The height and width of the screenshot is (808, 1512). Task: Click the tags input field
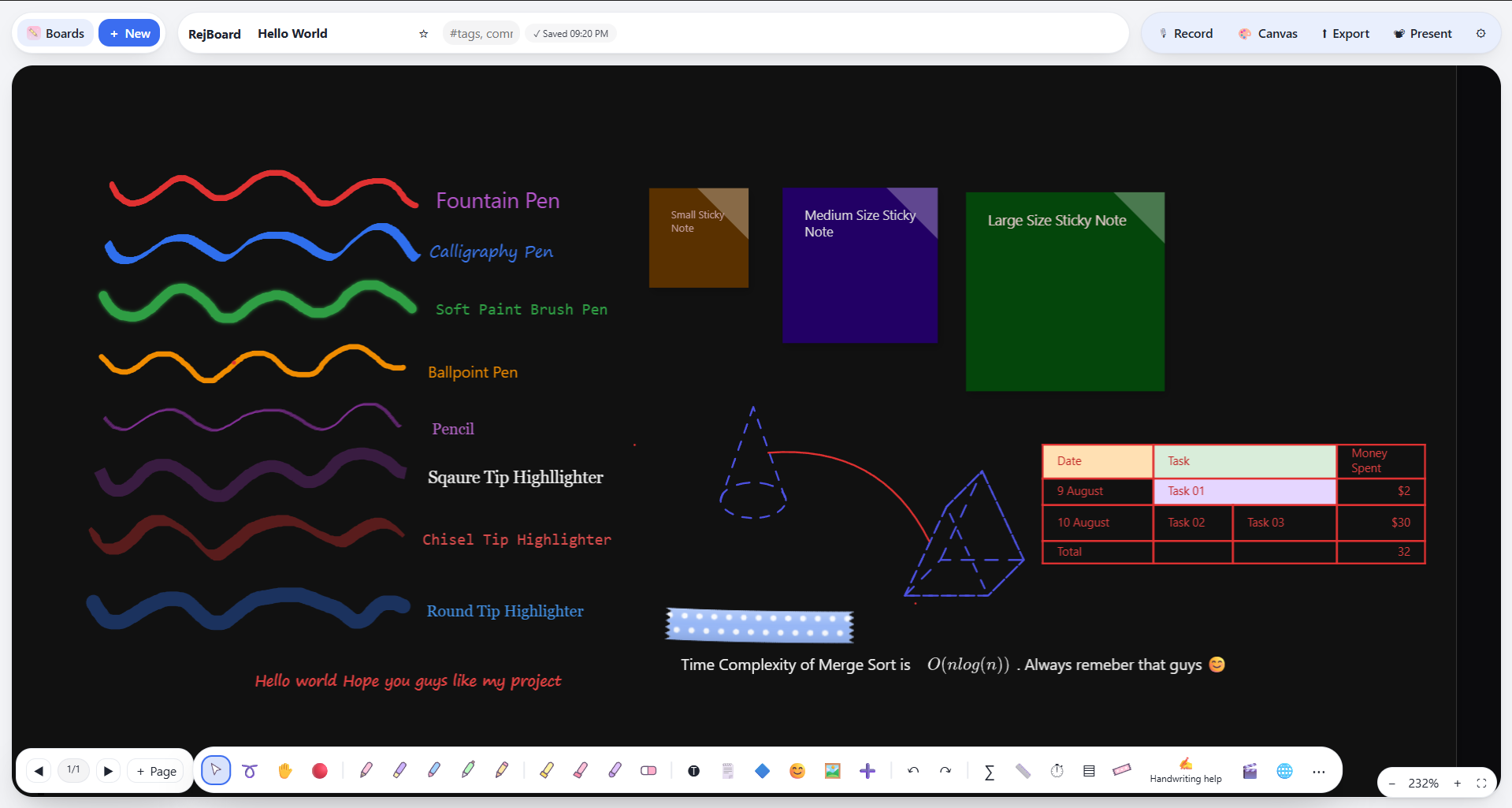tap(481, 33)
